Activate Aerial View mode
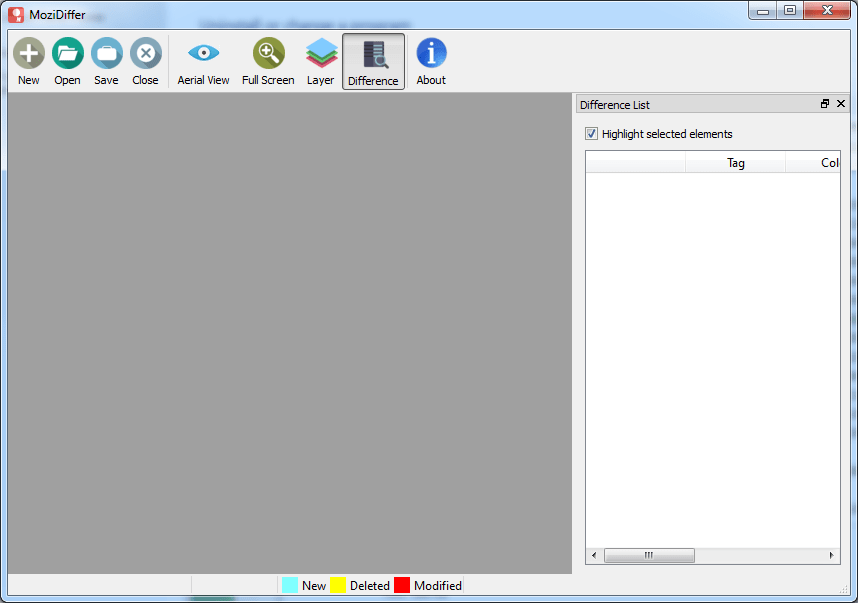Viewport: 858px width, 603px height. pyautogui.click(x=203, y=52)
